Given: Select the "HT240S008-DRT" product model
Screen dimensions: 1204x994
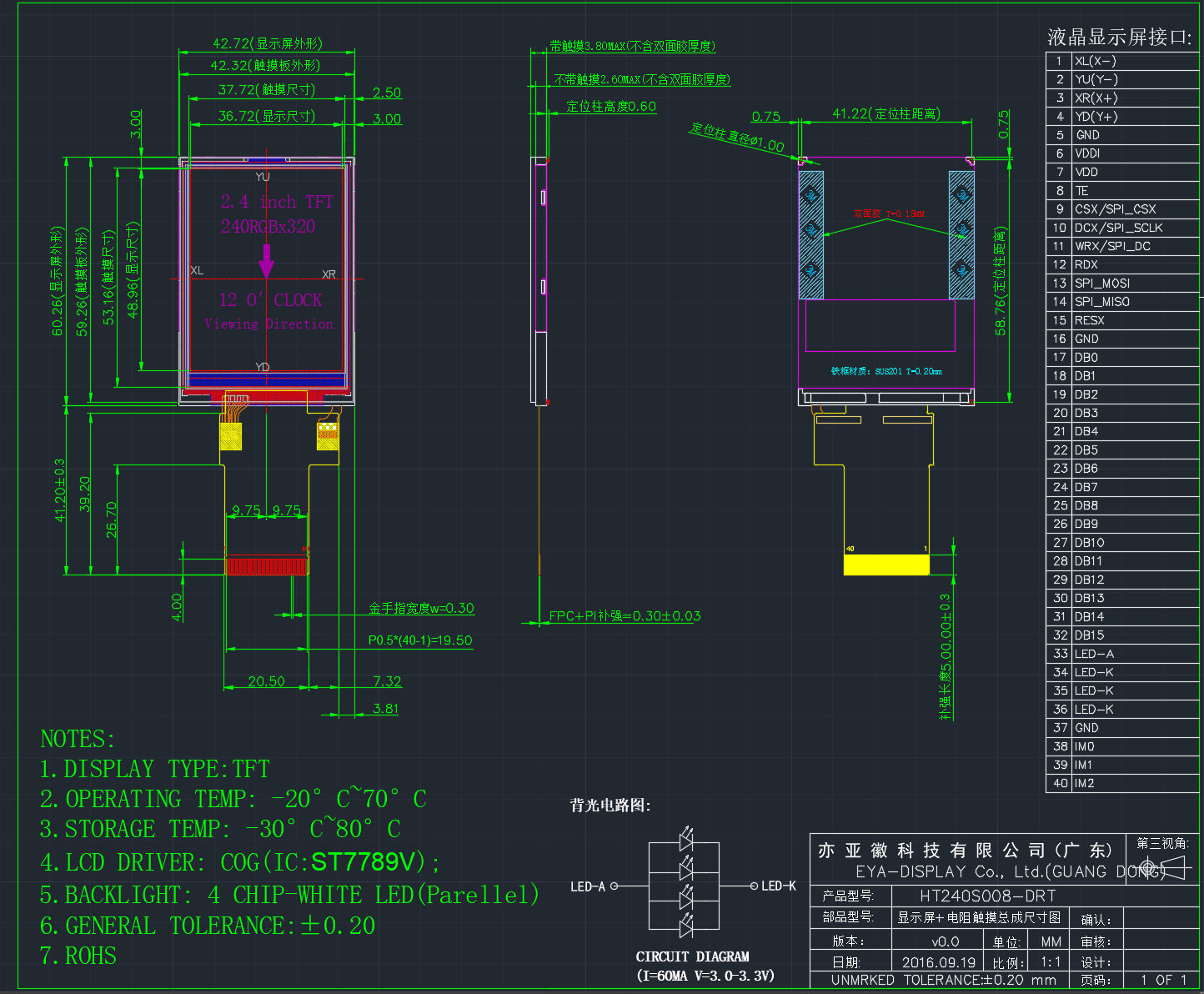Looking at the screenshot, I should point(988,896).
